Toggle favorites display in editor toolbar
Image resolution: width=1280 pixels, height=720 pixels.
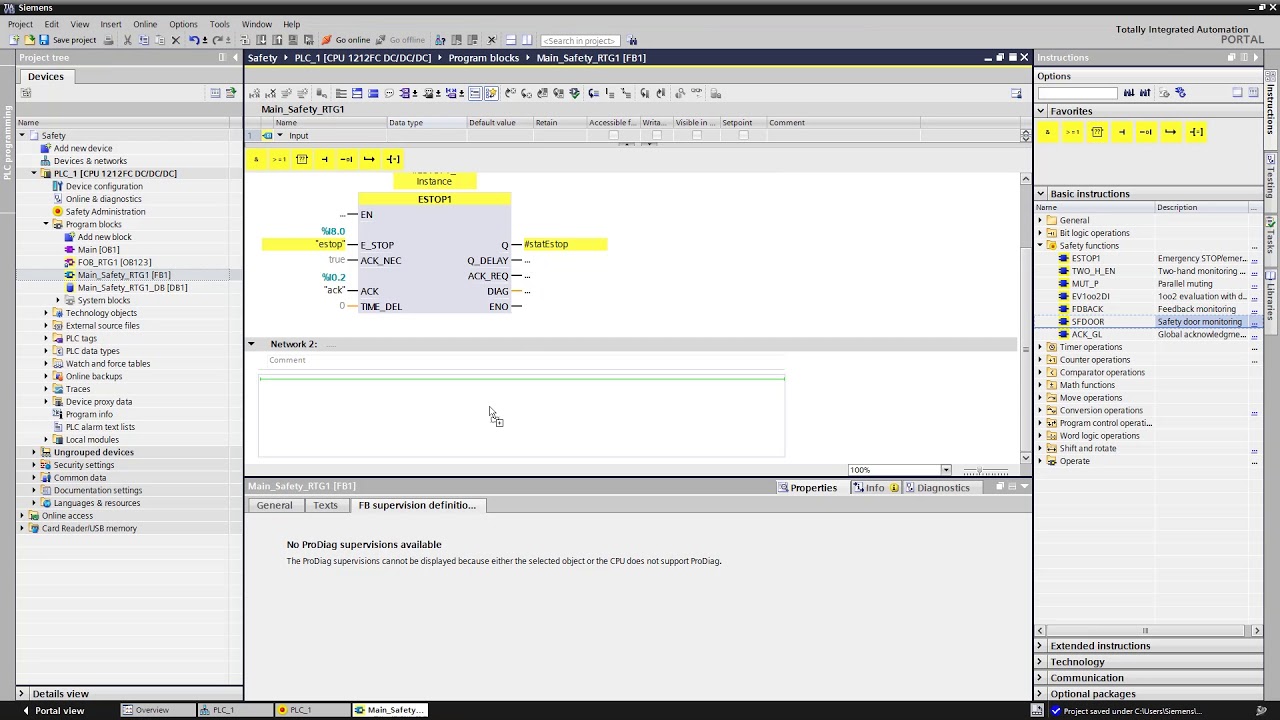tap(491, 93)
